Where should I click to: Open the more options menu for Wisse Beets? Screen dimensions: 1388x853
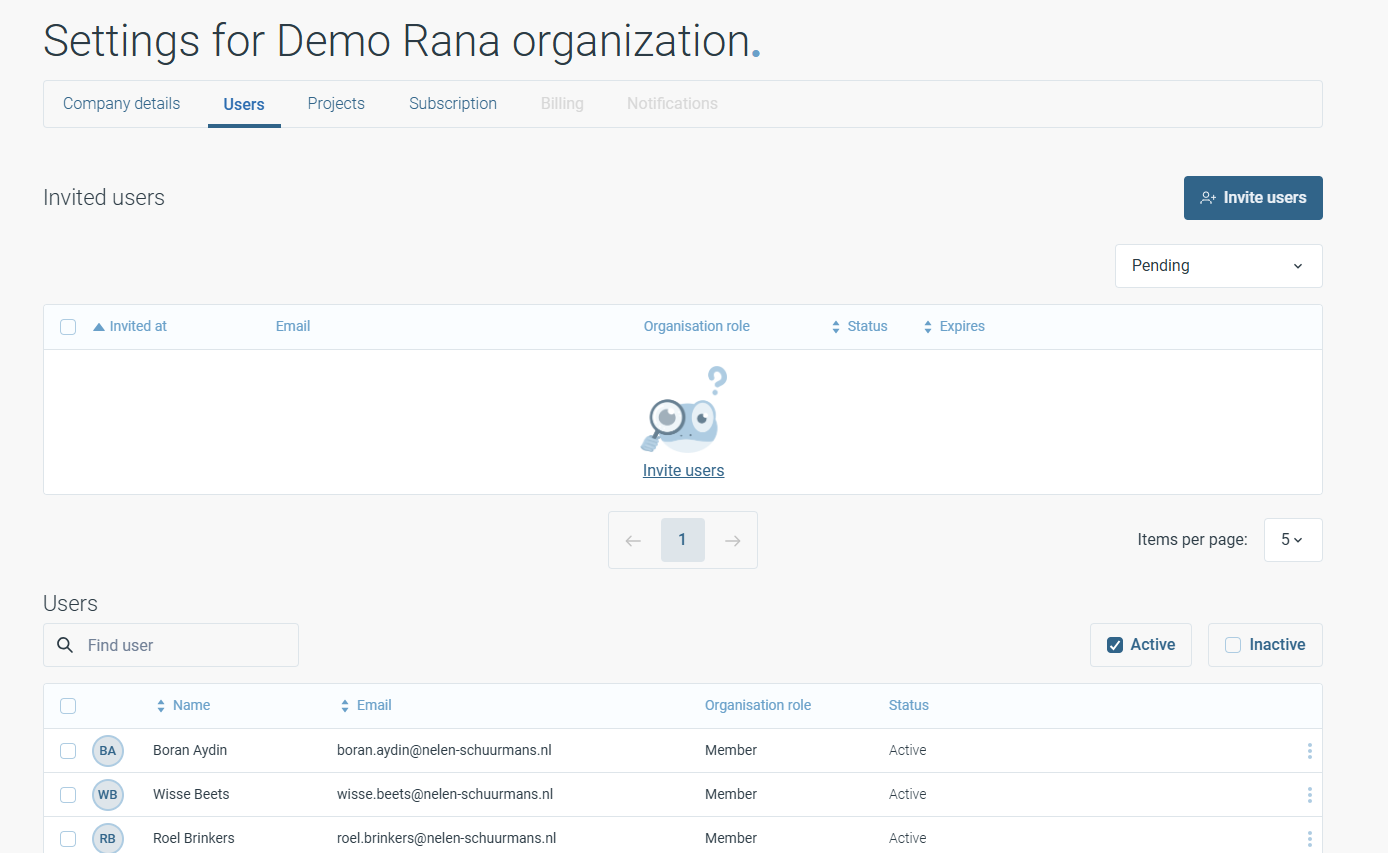pyautogui.click(x=1309, y=795)
